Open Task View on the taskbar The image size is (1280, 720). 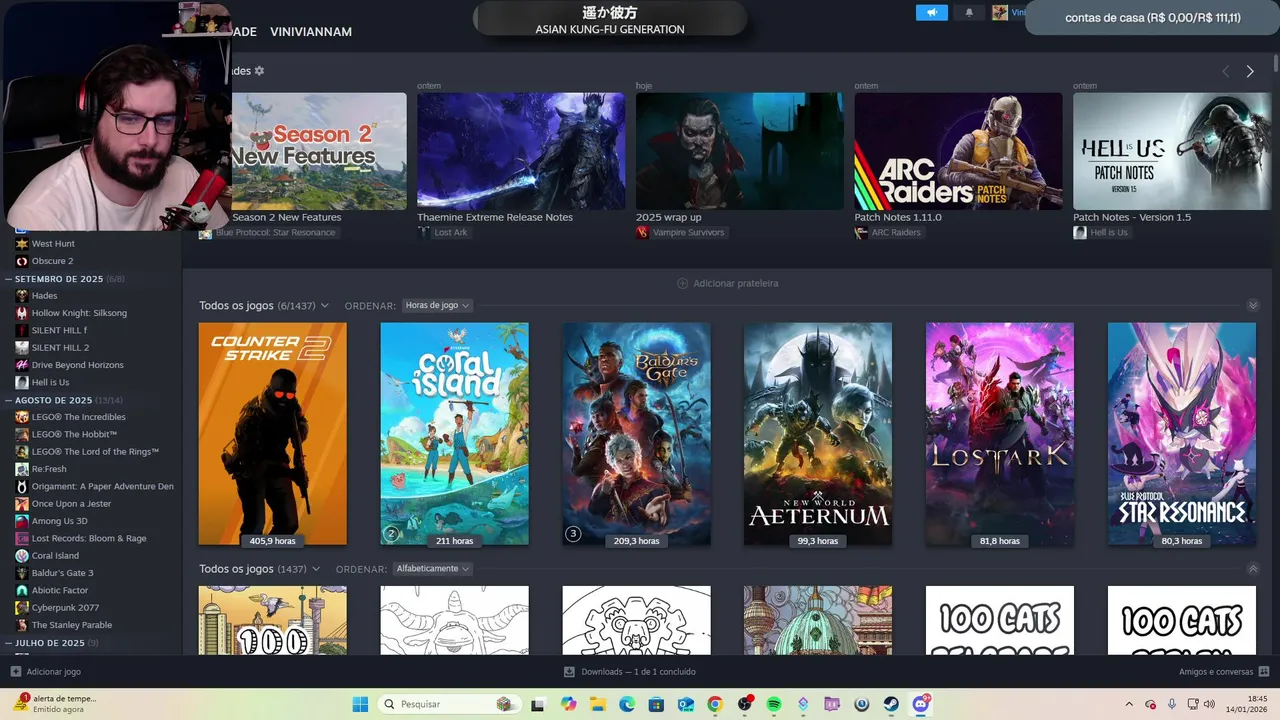tap(538, 704)
